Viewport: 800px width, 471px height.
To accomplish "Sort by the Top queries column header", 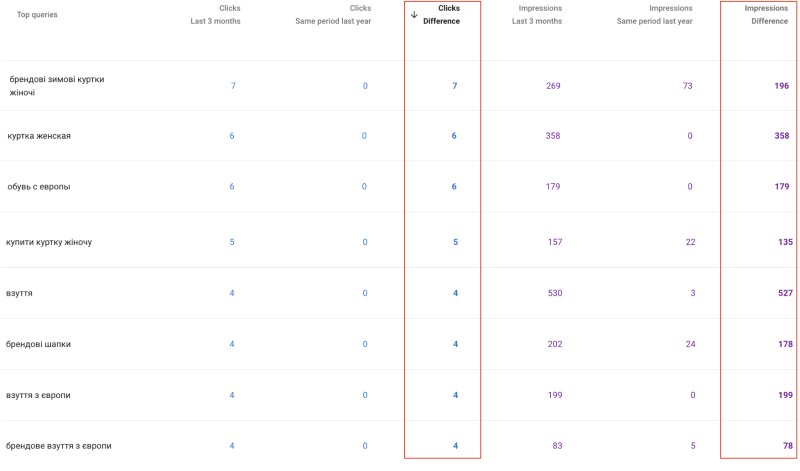I will click(x=37, y=15).
